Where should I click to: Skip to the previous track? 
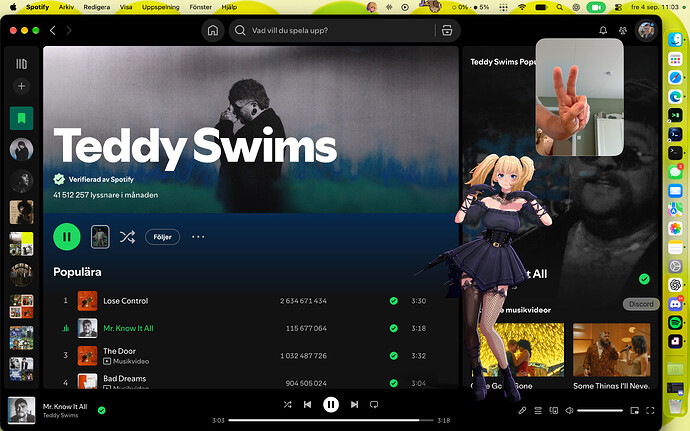[x=307, y=404]
